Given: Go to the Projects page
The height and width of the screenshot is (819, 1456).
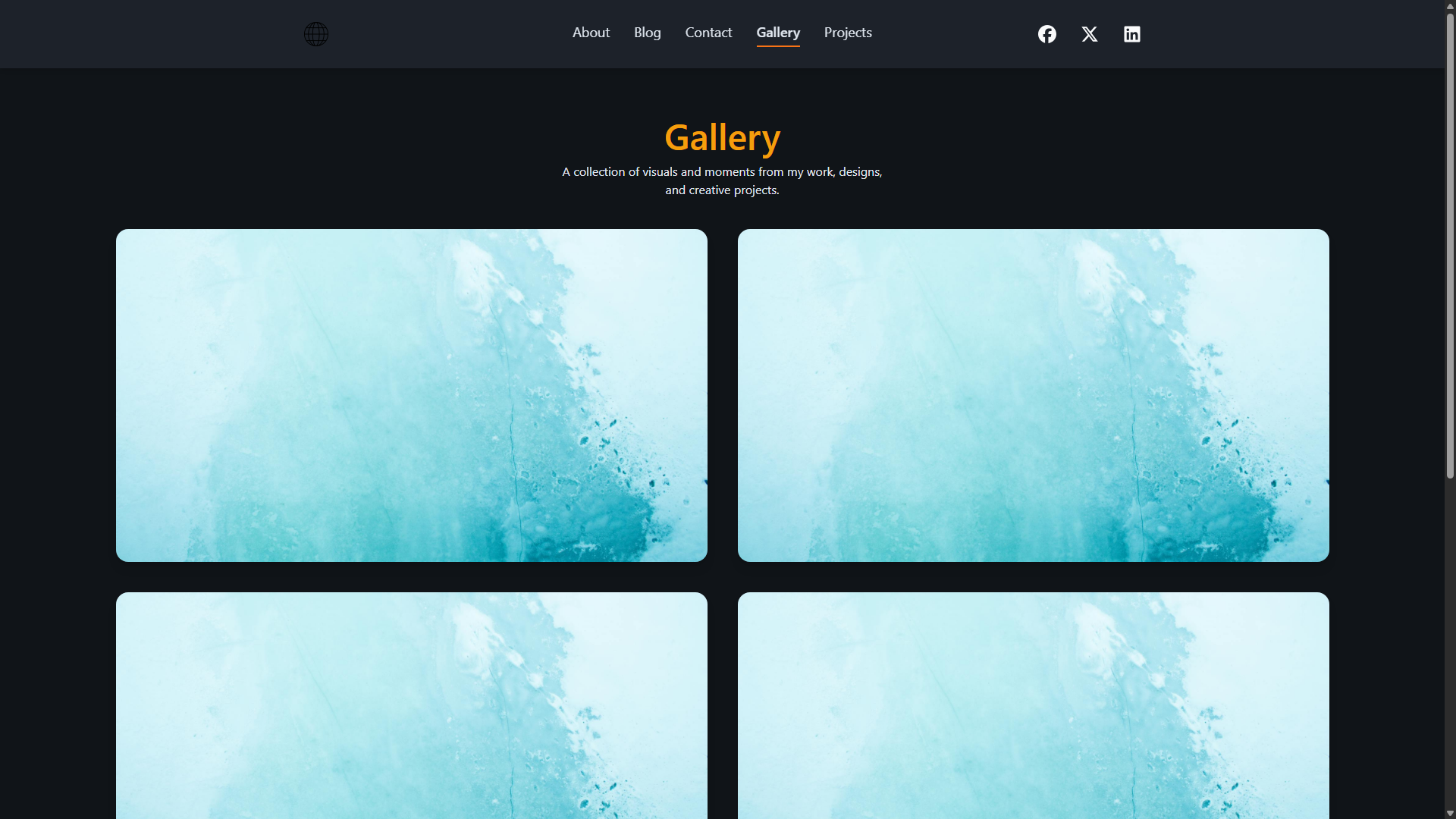Looking at the screenshot, I should [847, 33].
